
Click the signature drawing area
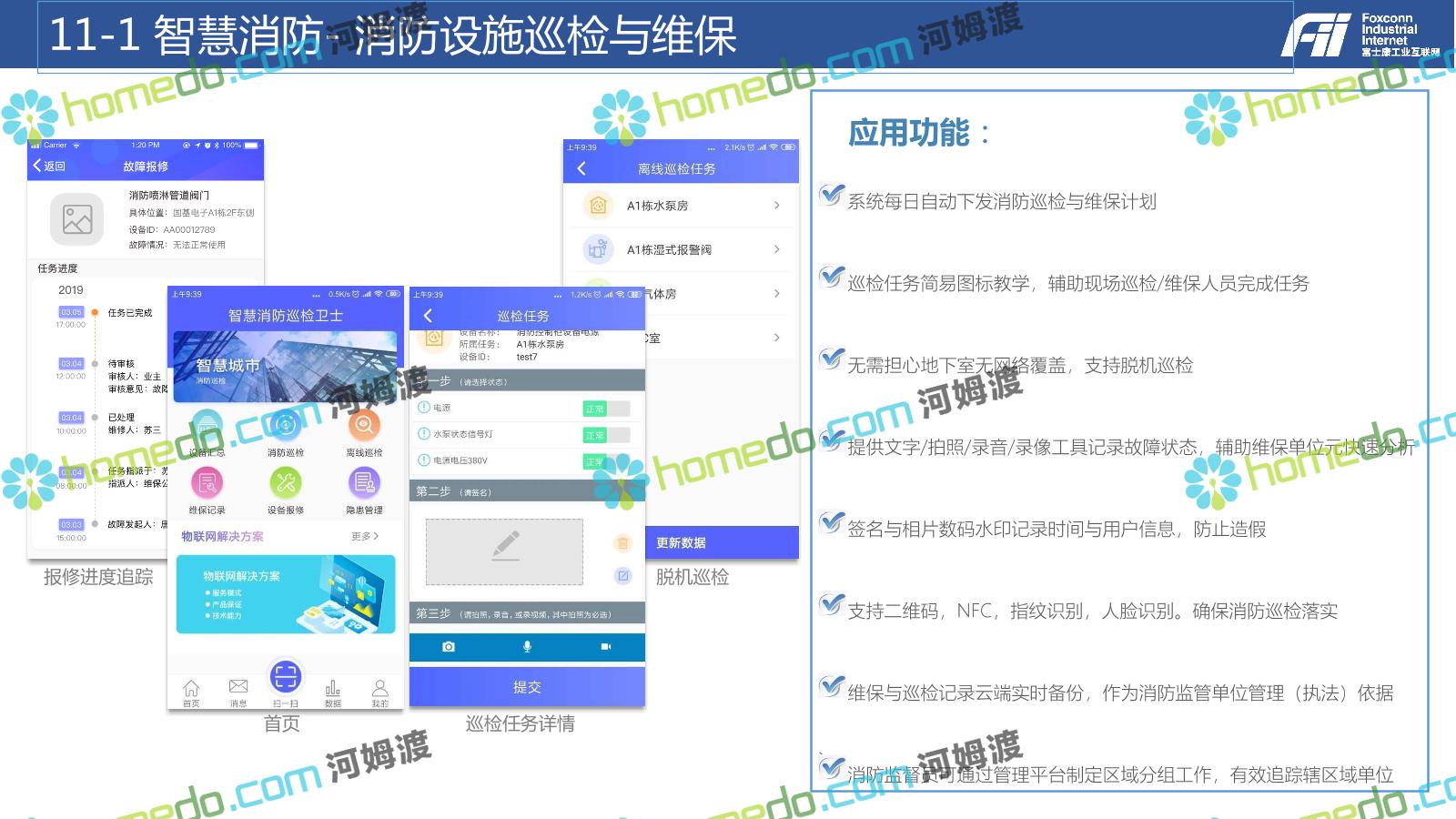[504, 551]
